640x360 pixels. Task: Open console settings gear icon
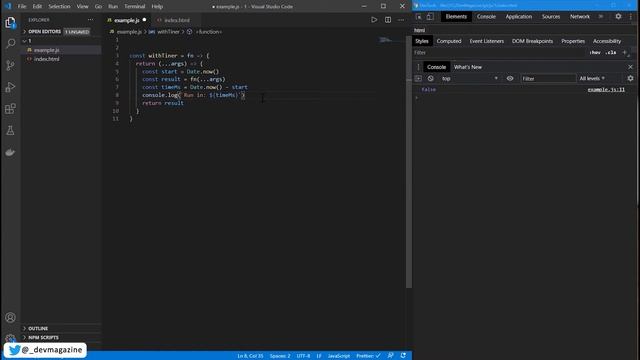[x=631, y=78]
